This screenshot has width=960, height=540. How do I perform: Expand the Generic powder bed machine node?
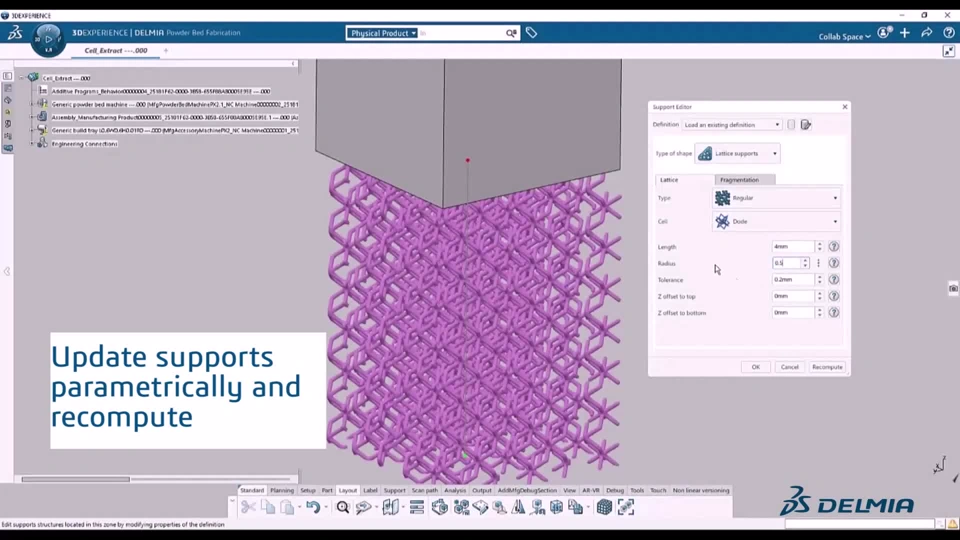[32, 105]
